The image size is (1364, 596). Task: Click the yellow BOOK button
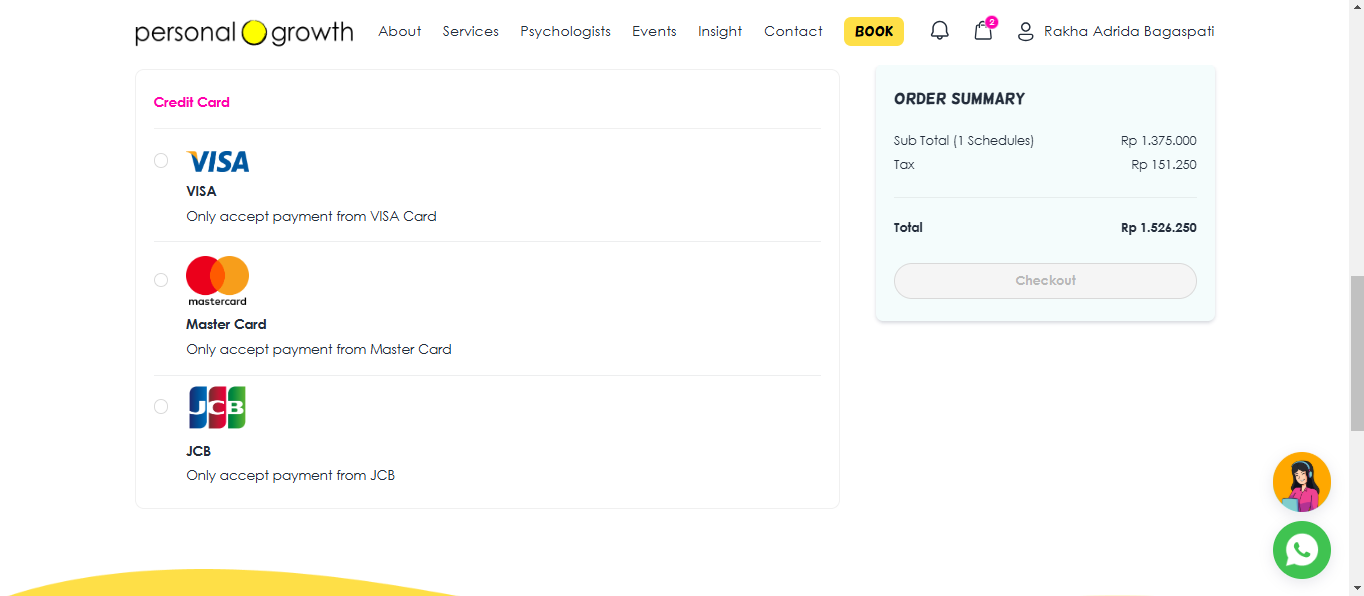point(874,31)
